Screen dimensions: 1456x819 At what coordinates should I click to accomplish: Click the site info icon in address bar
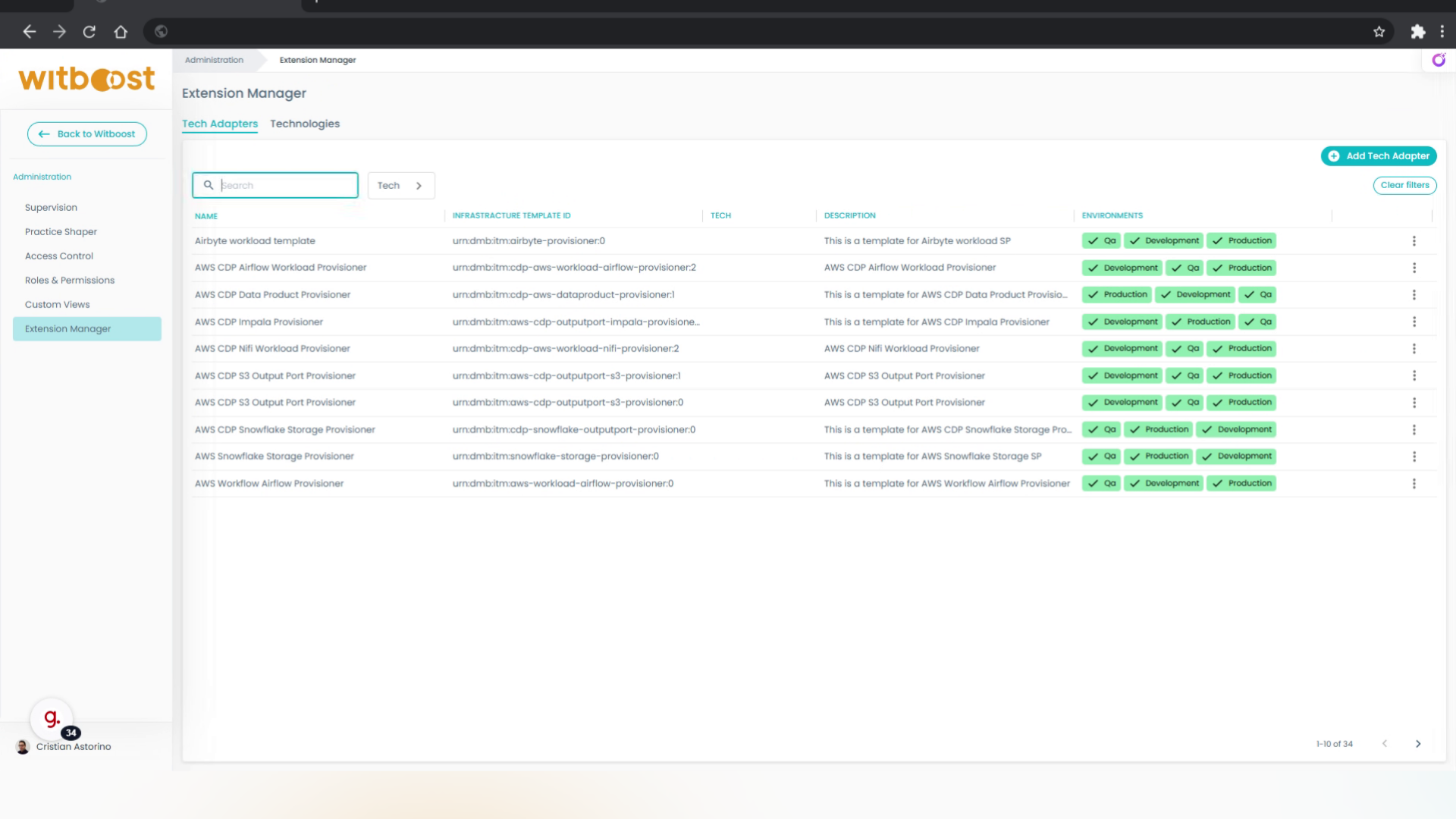pyautogui.click(x=161, y=32)
